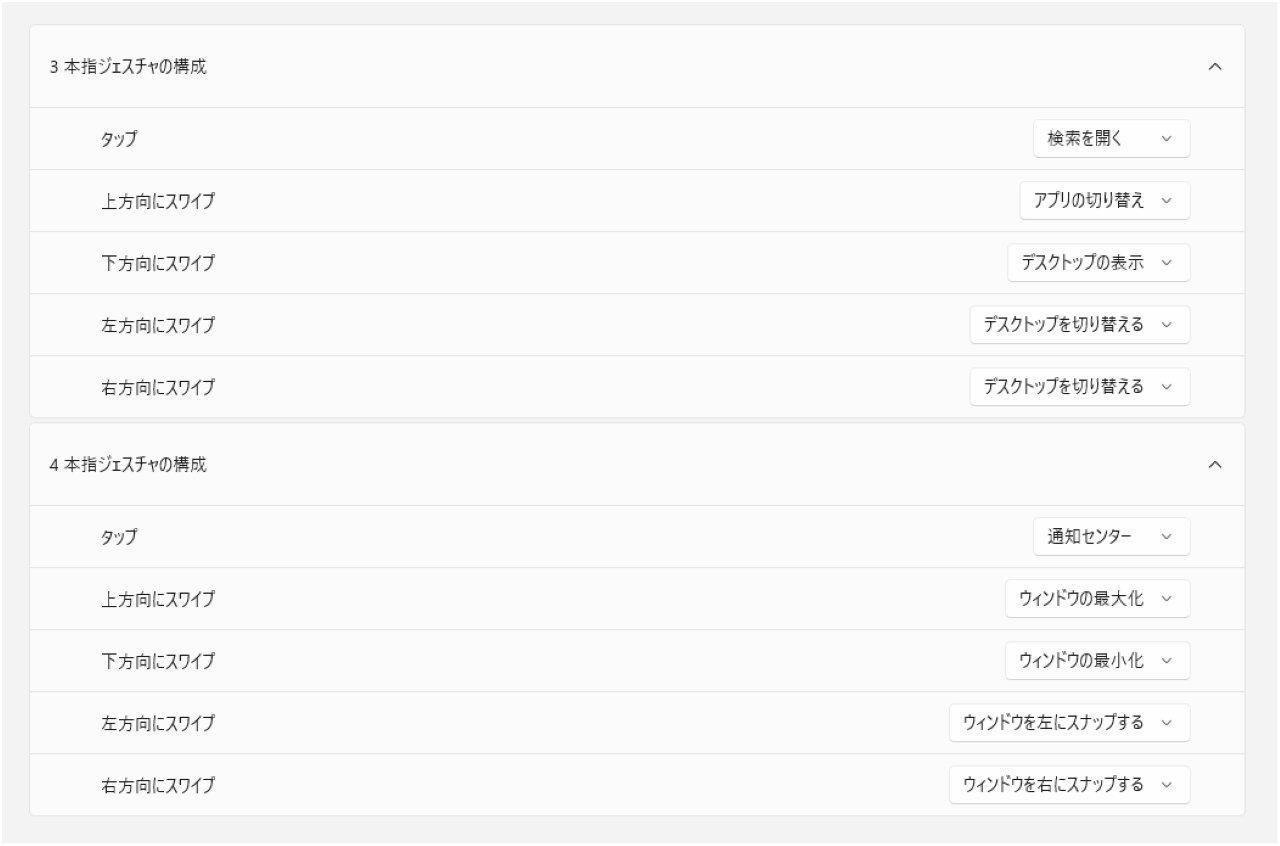Open the 通知センター dropdown for four-finger tap
1280x846 pixels.
tap(1111, 537)
